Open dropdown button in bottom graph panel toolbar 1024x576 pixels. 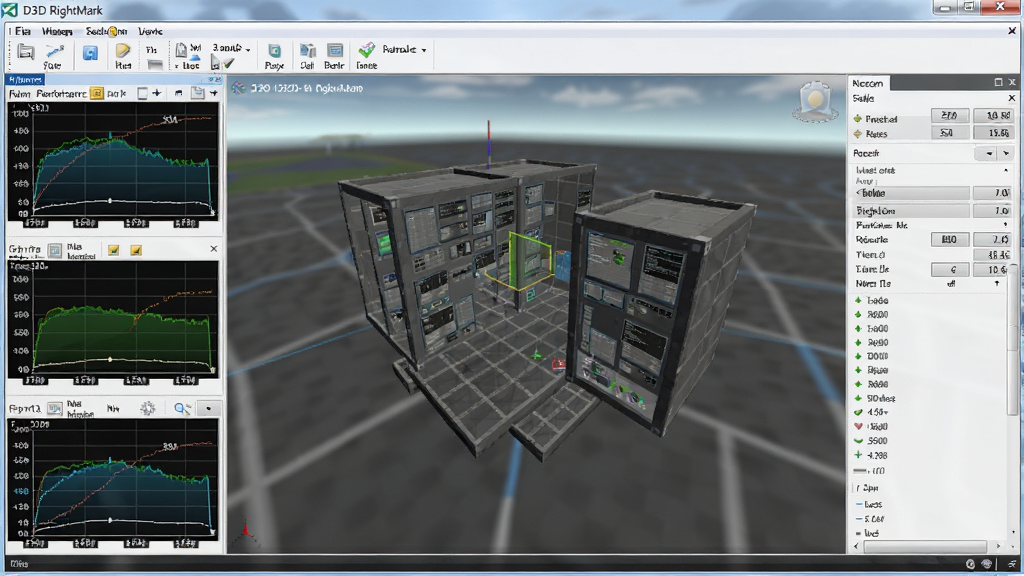[208, 409]
